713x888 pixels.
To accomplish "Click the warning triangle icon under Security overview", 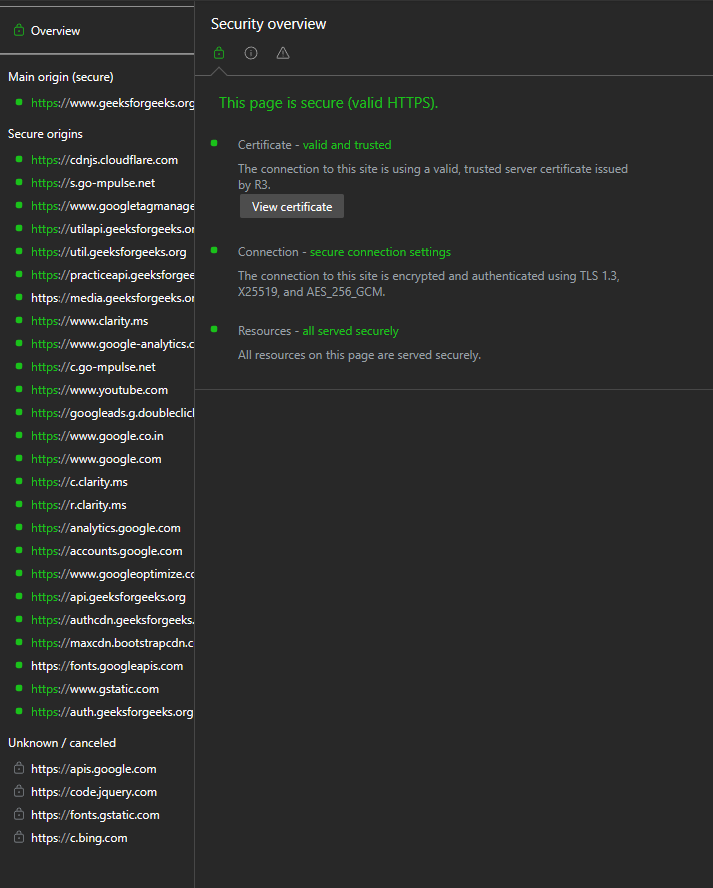I will tap(283, 53).
